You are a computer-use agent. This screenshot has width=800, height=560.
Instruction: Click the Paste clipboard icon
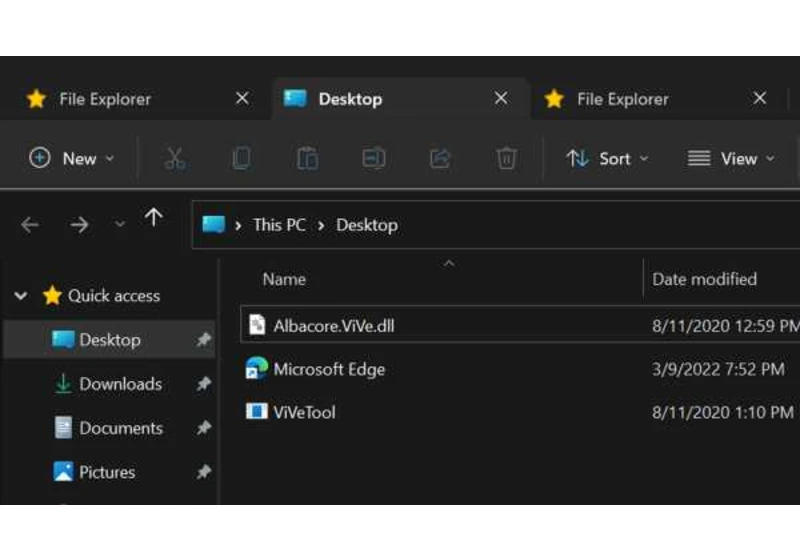pos(308,159)
